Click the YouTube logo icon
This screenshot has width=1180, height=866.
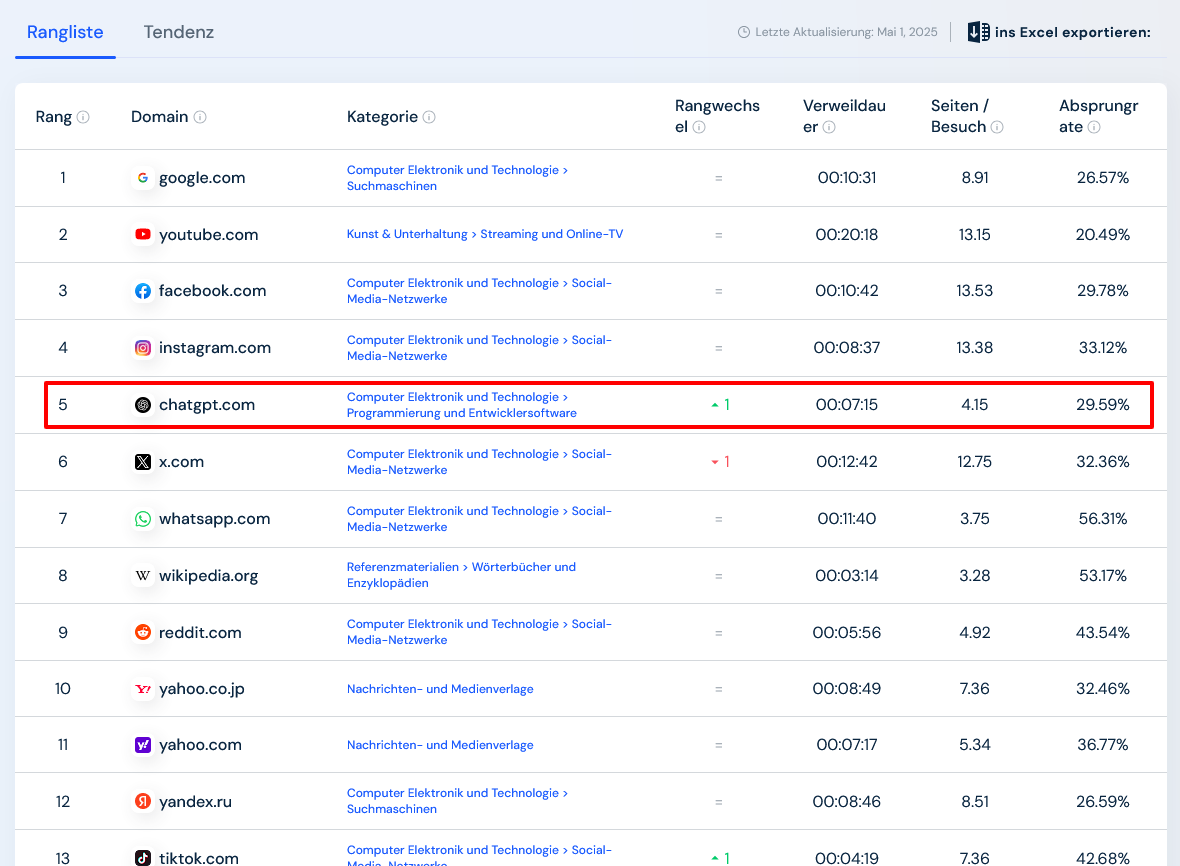143,235
